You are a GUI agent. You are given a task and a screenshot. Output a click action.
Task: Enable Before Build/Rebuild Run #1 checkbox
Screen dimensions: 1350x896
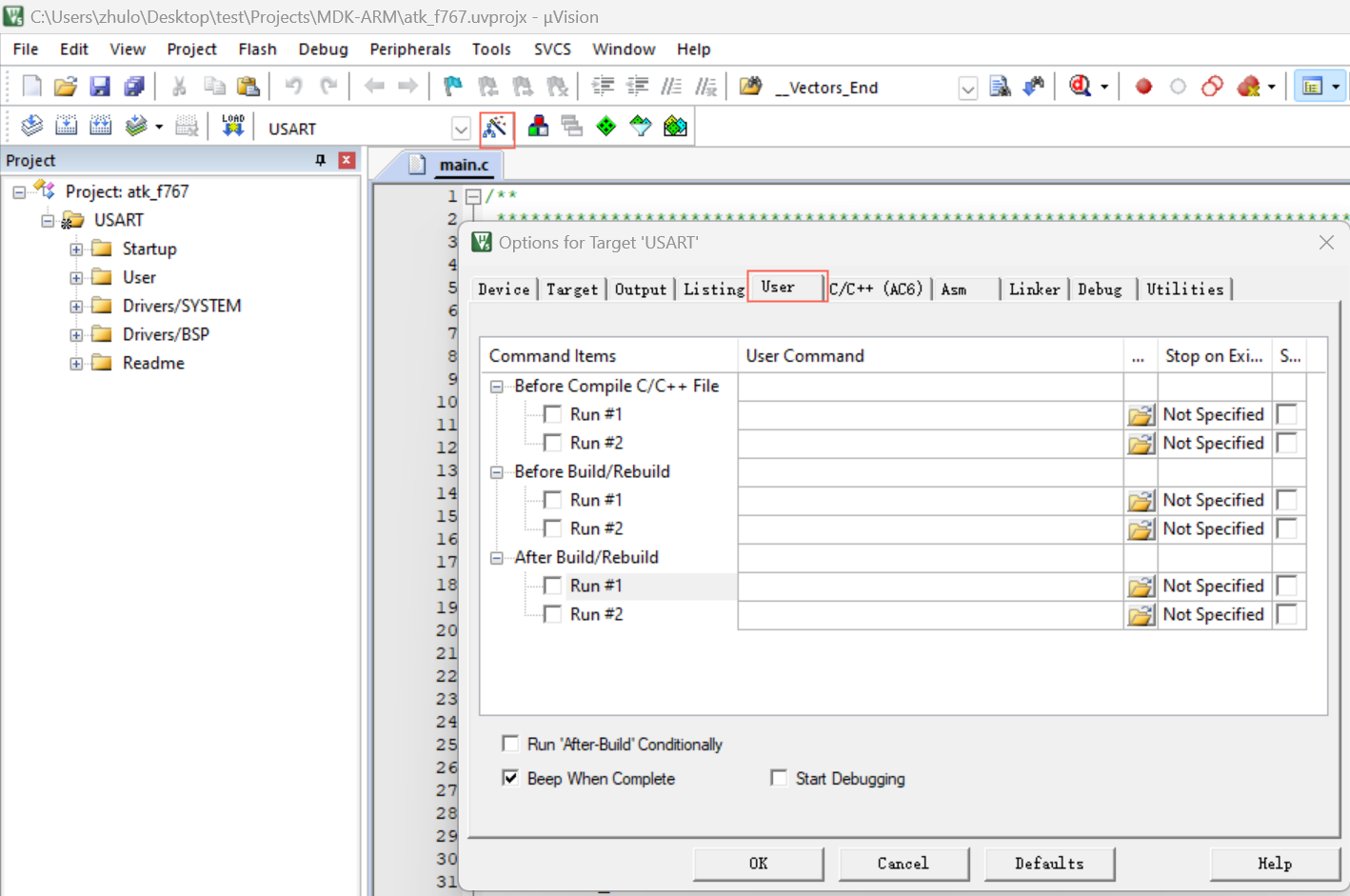click(552, 500)
